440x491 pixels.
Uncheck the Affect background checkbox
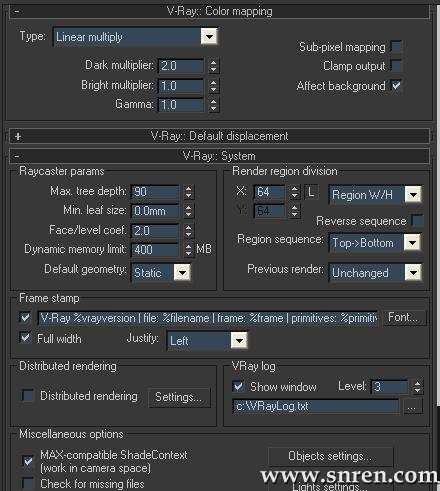tap(396, 85)
